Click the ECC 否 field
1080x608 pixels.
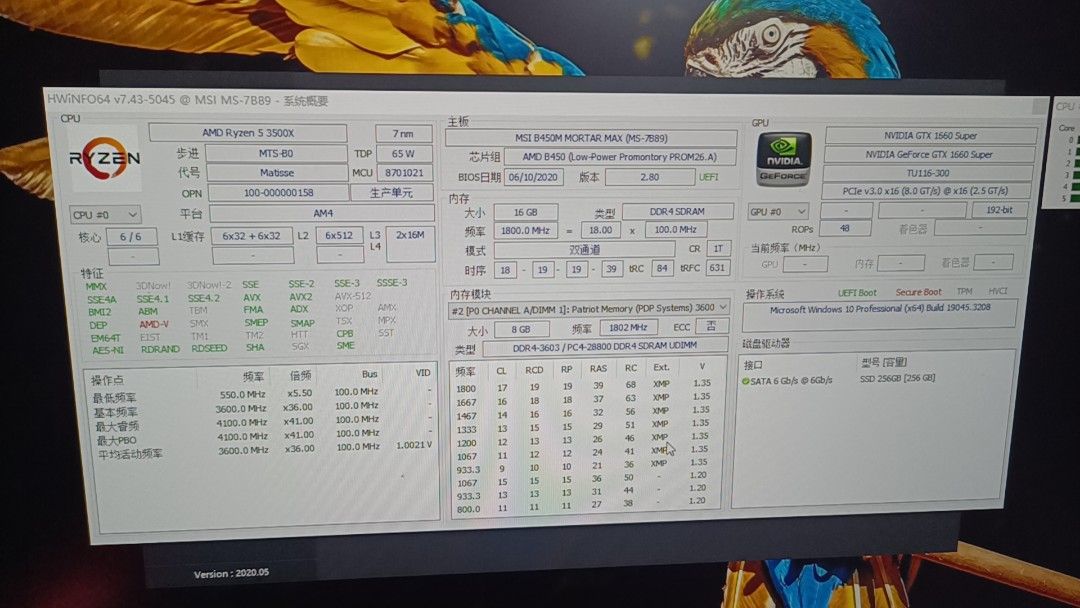coord(712,326)
